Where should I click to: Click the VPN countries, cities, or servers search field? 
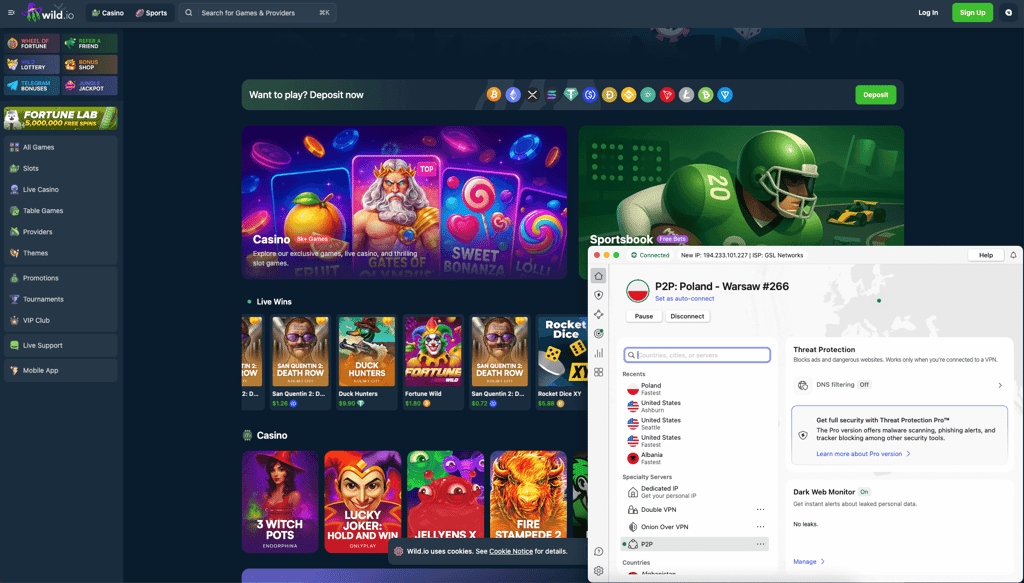tap(697, 355)
